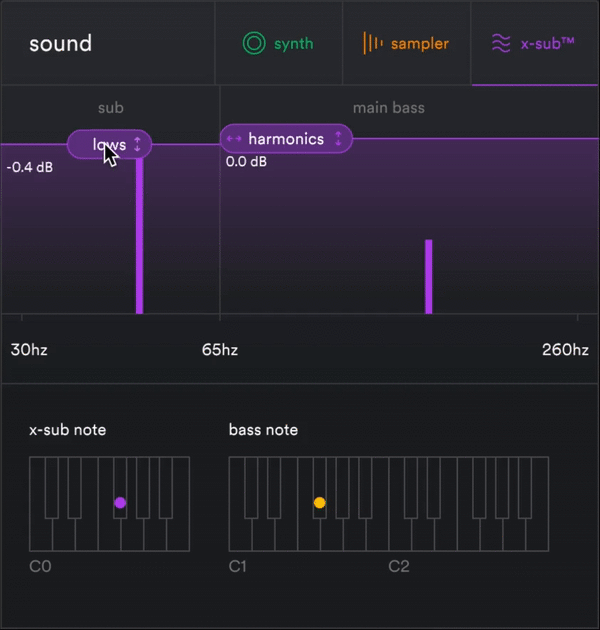Viewport: 600px width, 630px height.
Task: Select the x-sub tab
Action: coord(535,44)
